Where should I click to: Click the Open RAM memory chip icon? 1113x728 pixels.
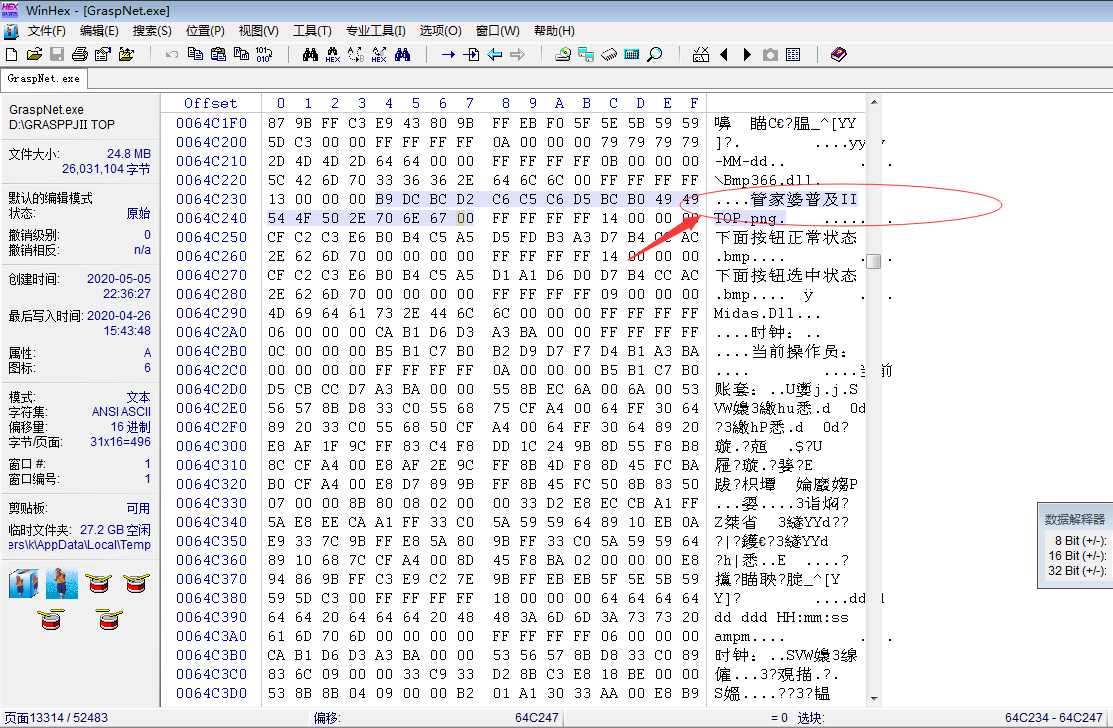[609, 55]
